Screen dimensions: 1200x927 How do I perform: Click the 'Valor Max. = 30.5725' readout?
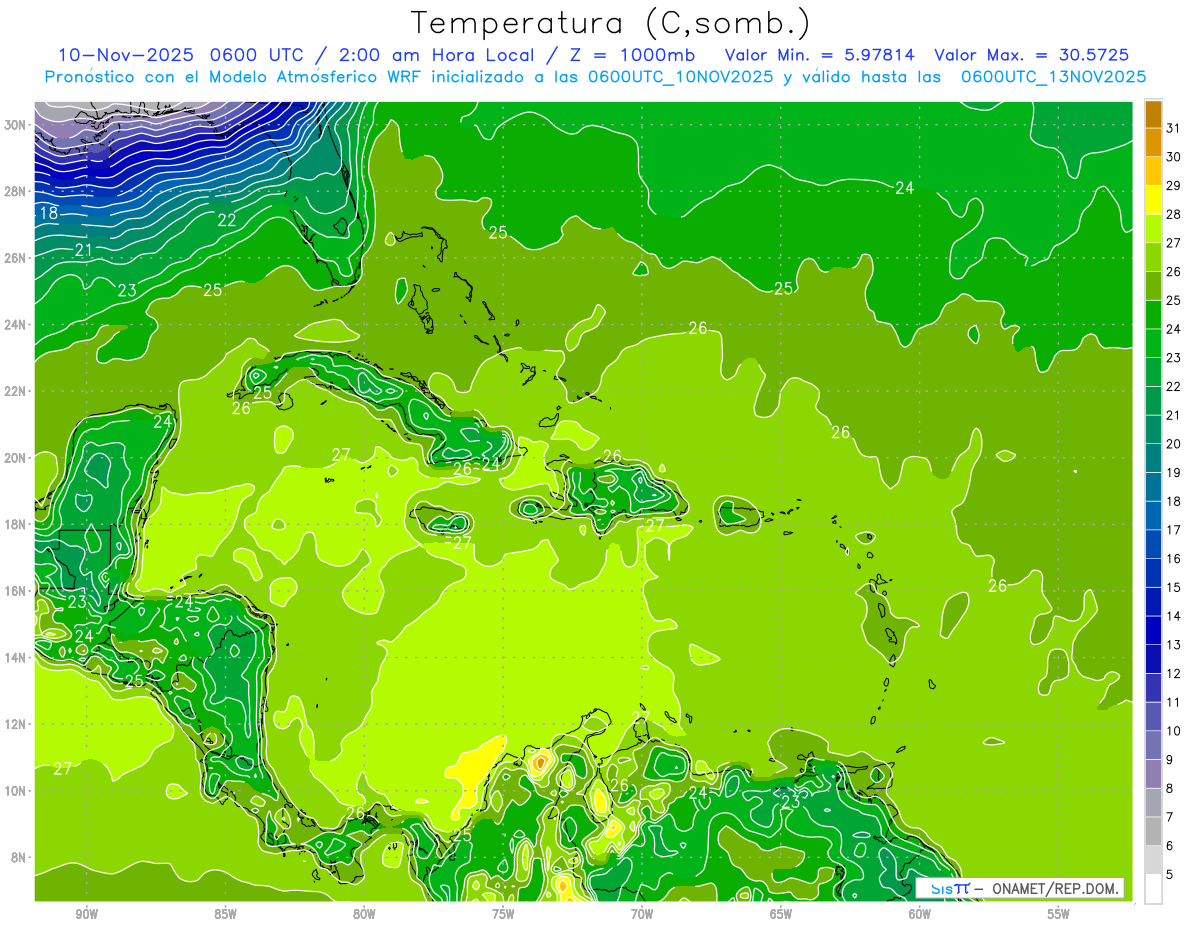click(x=1033, y=55)
